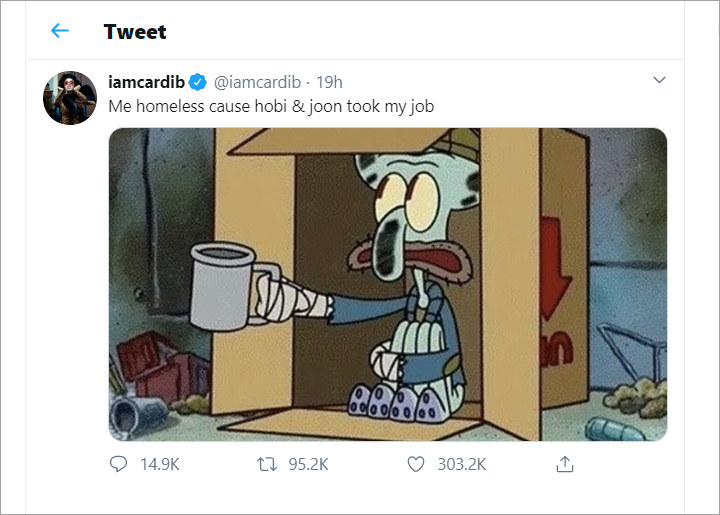View the 303.2K likes count

(461, 465)
